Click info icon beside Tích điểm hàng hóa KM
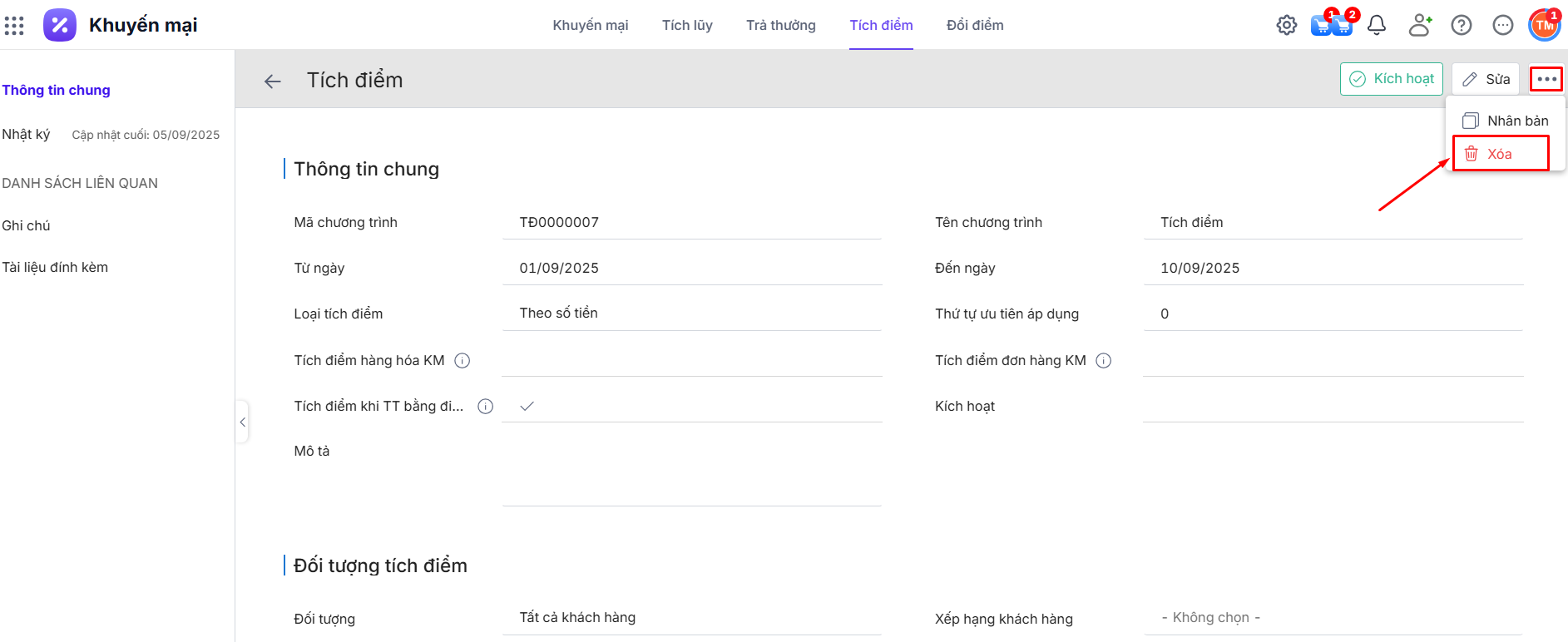This screenshot has width=1568, height=642. pyautogui.click(x=462, y=360)
